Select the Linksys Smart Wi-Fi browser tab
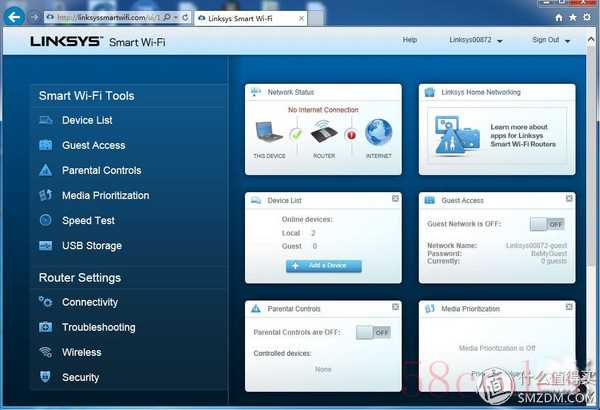Viewport: 600px width, 410px height. (239, 18)
